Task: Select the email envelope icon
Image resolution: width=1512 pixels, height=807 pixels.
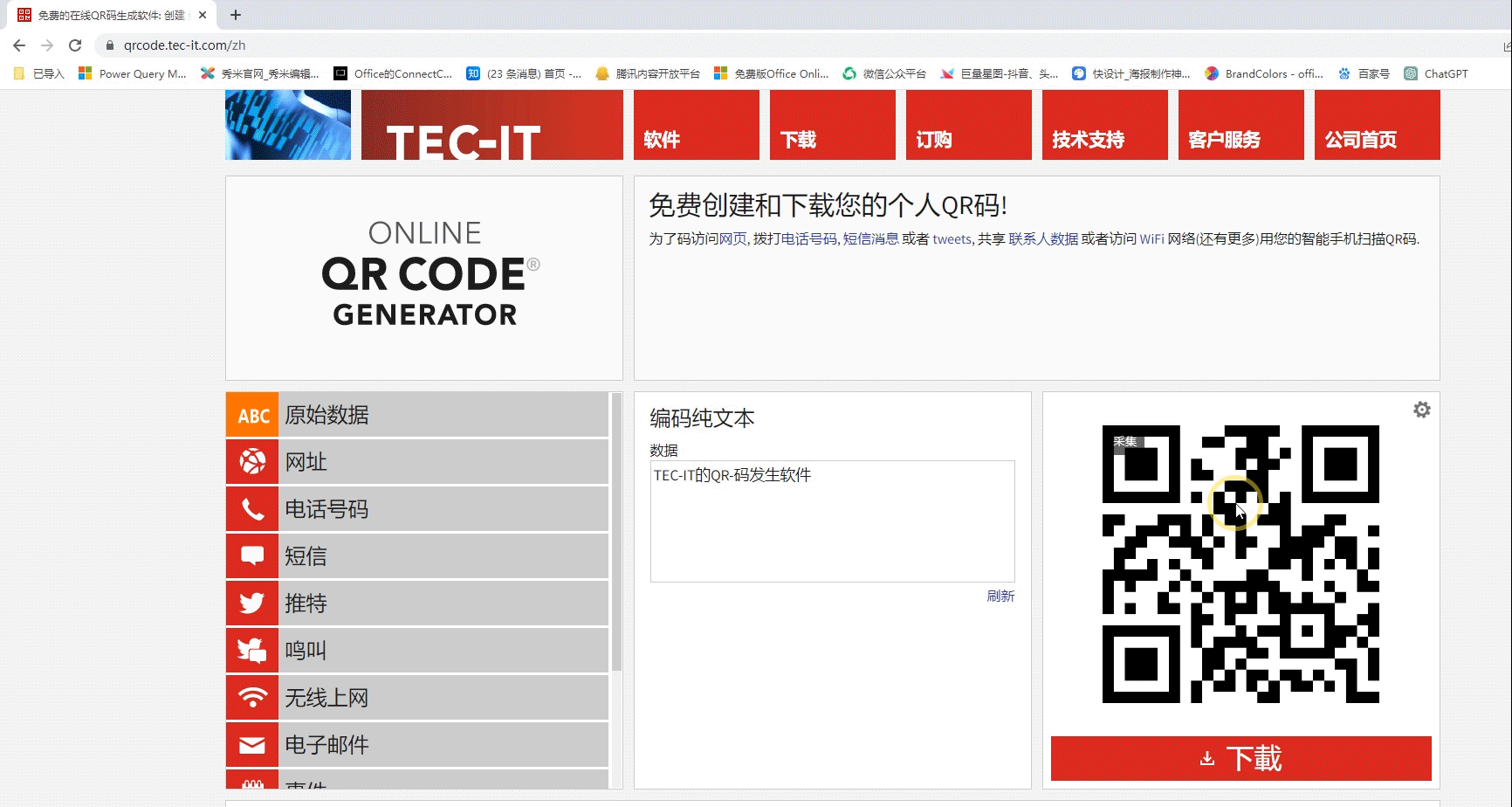Action: pos(252,745)
